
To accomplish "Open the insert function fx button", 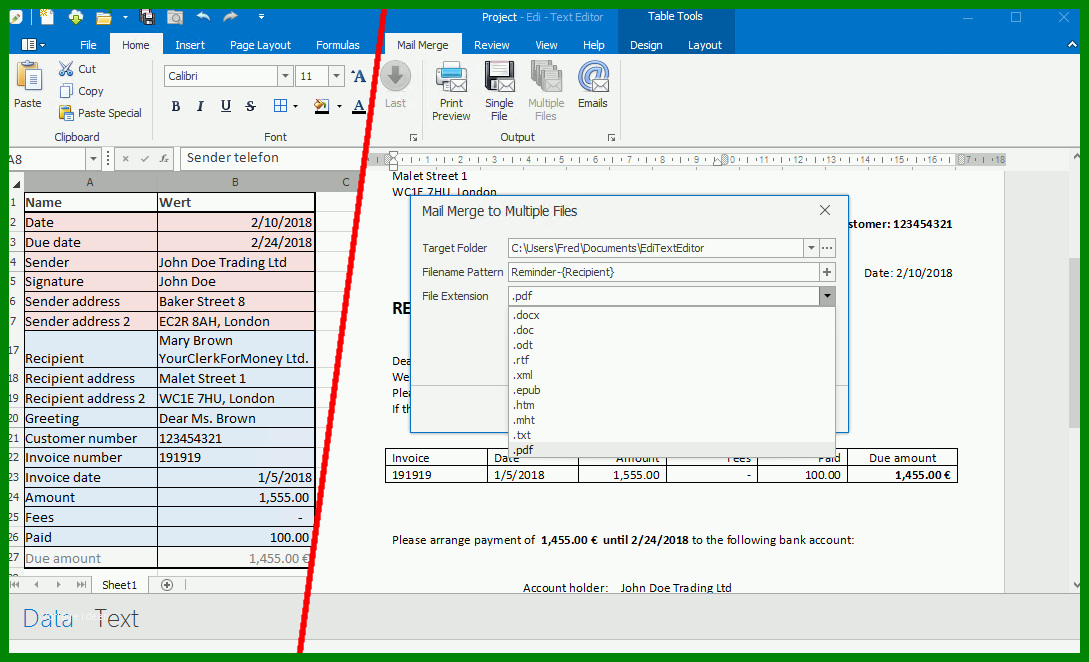I will click(x=164, y=158).
